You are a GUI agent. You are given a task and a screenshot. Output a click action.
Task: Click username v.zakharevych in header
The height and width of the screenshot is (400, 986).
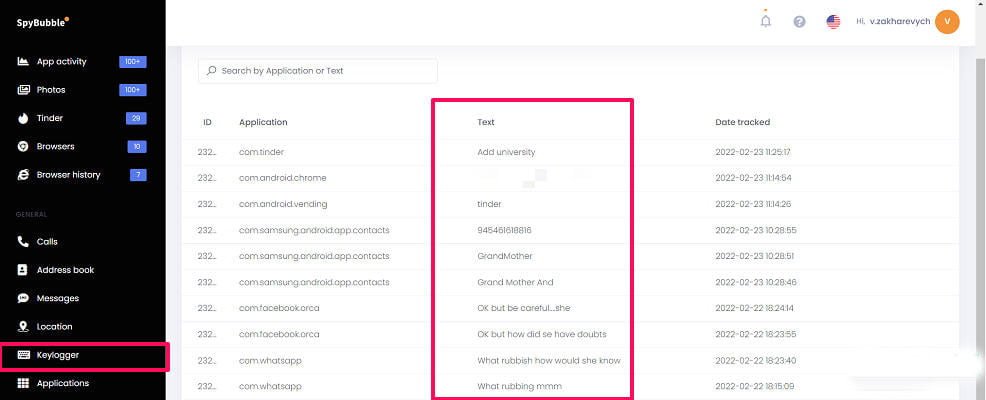(900, 21)
